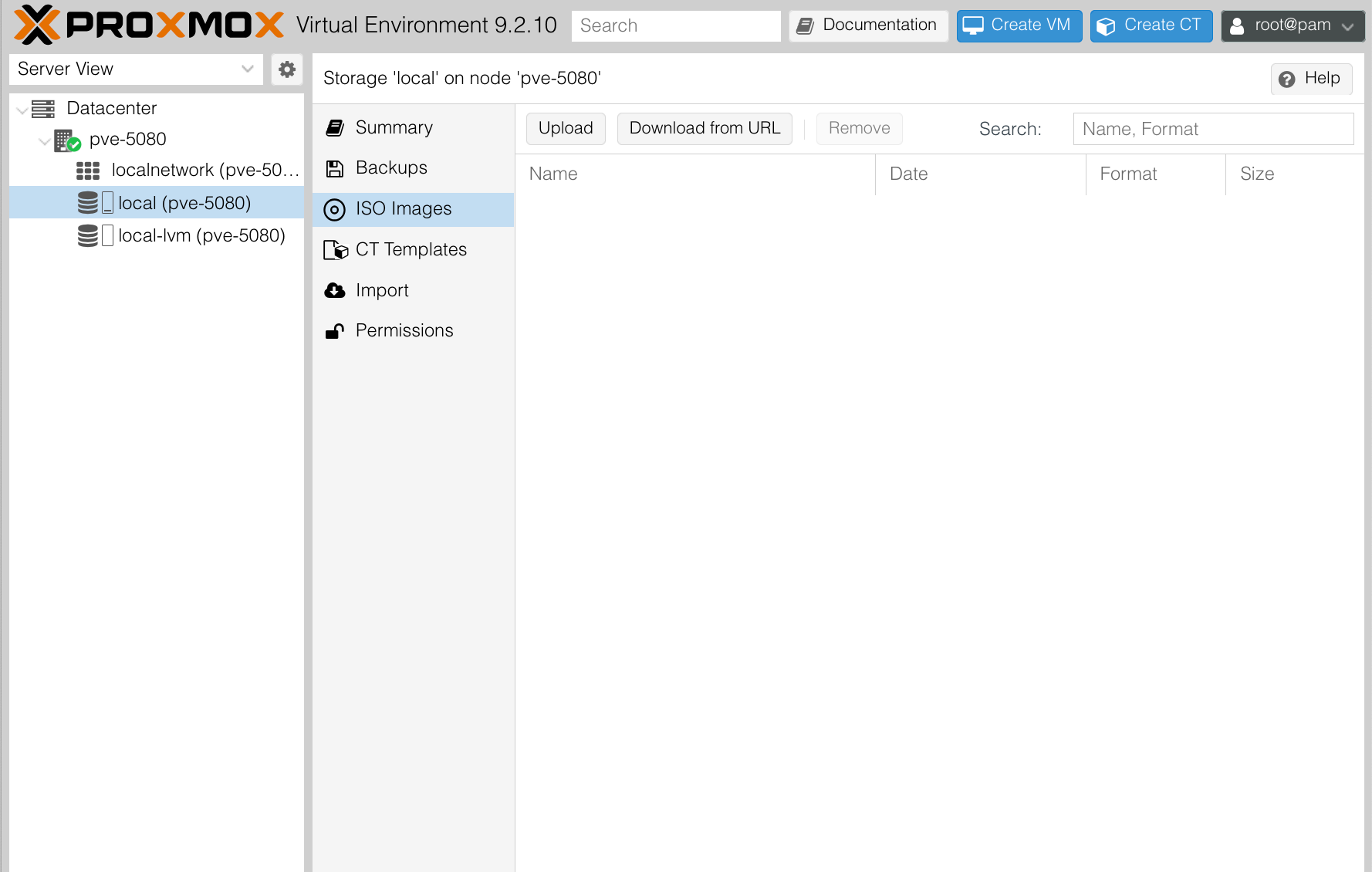Screen dimensions: 1372x872
Task: Click the localnetwork grid icon
Action: point(88,171)
